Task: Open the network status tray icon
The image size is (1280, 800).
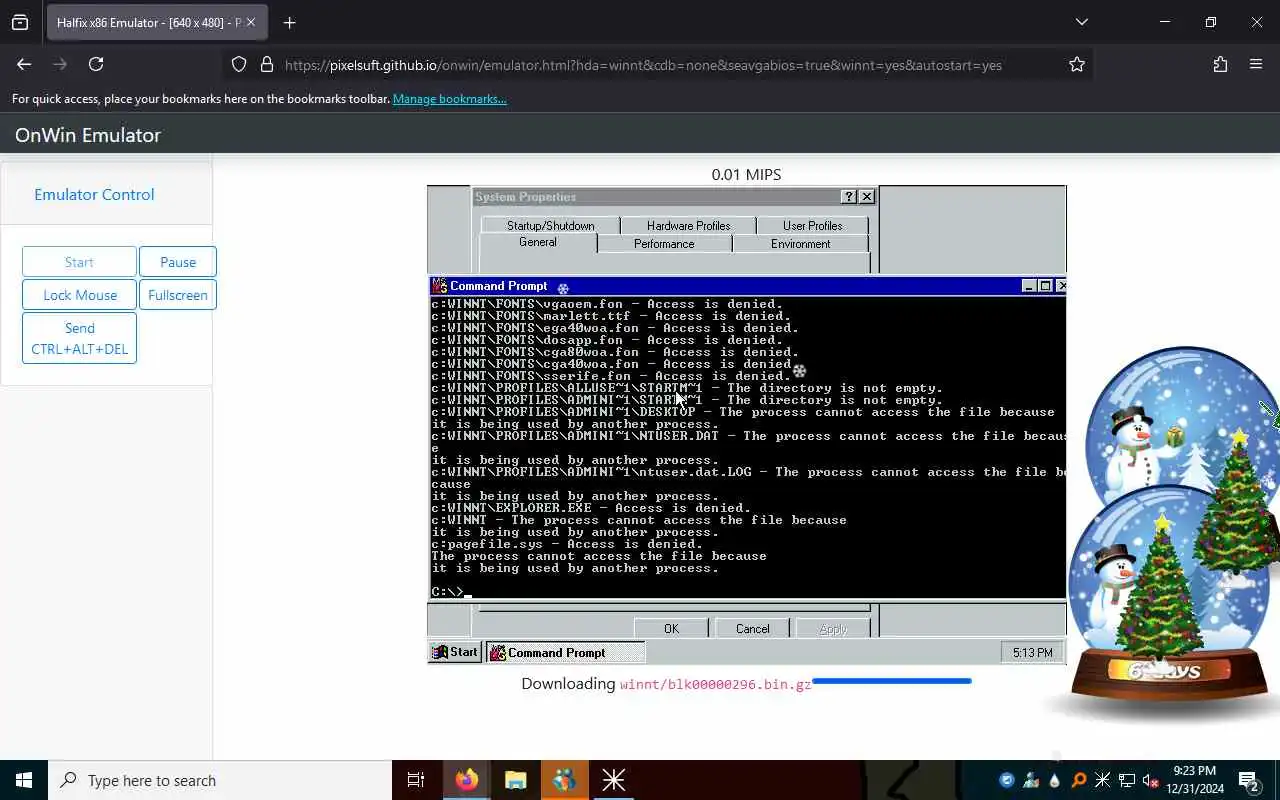Action: [x=1127, y=780]
